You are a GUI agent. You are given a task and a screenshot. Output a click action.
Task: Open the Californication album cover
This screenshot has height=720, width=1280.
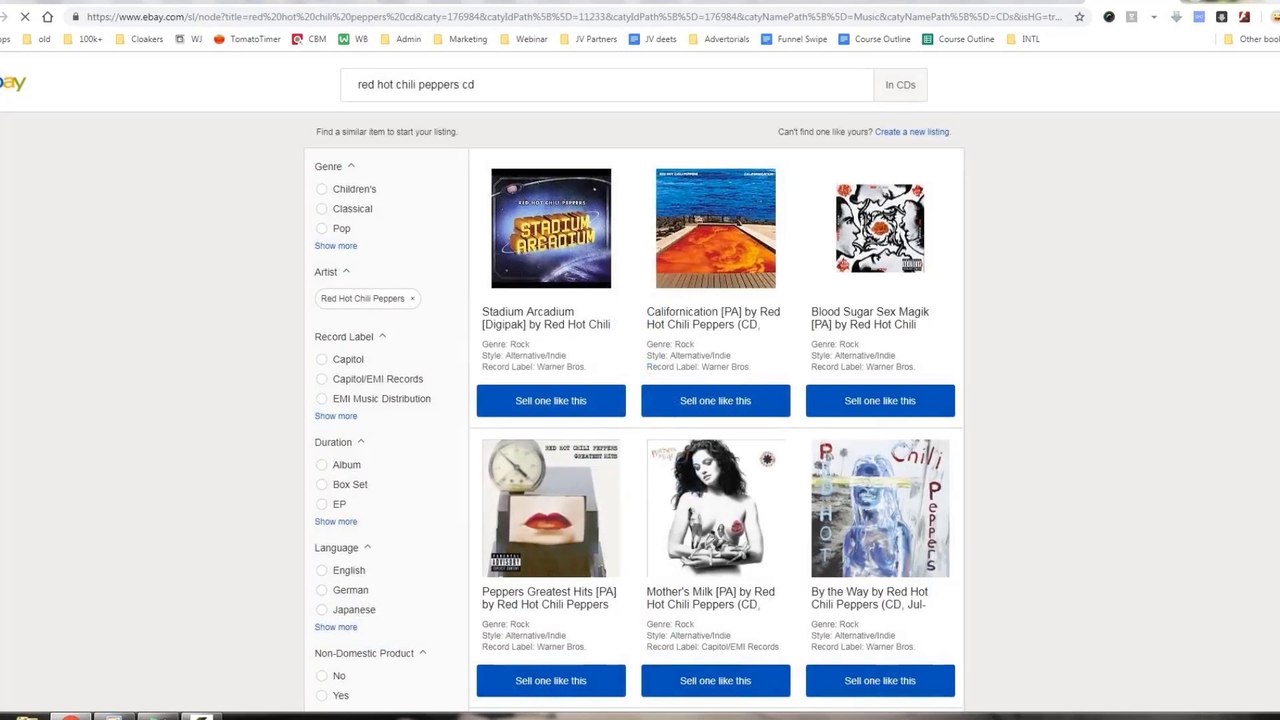[715, 228]
